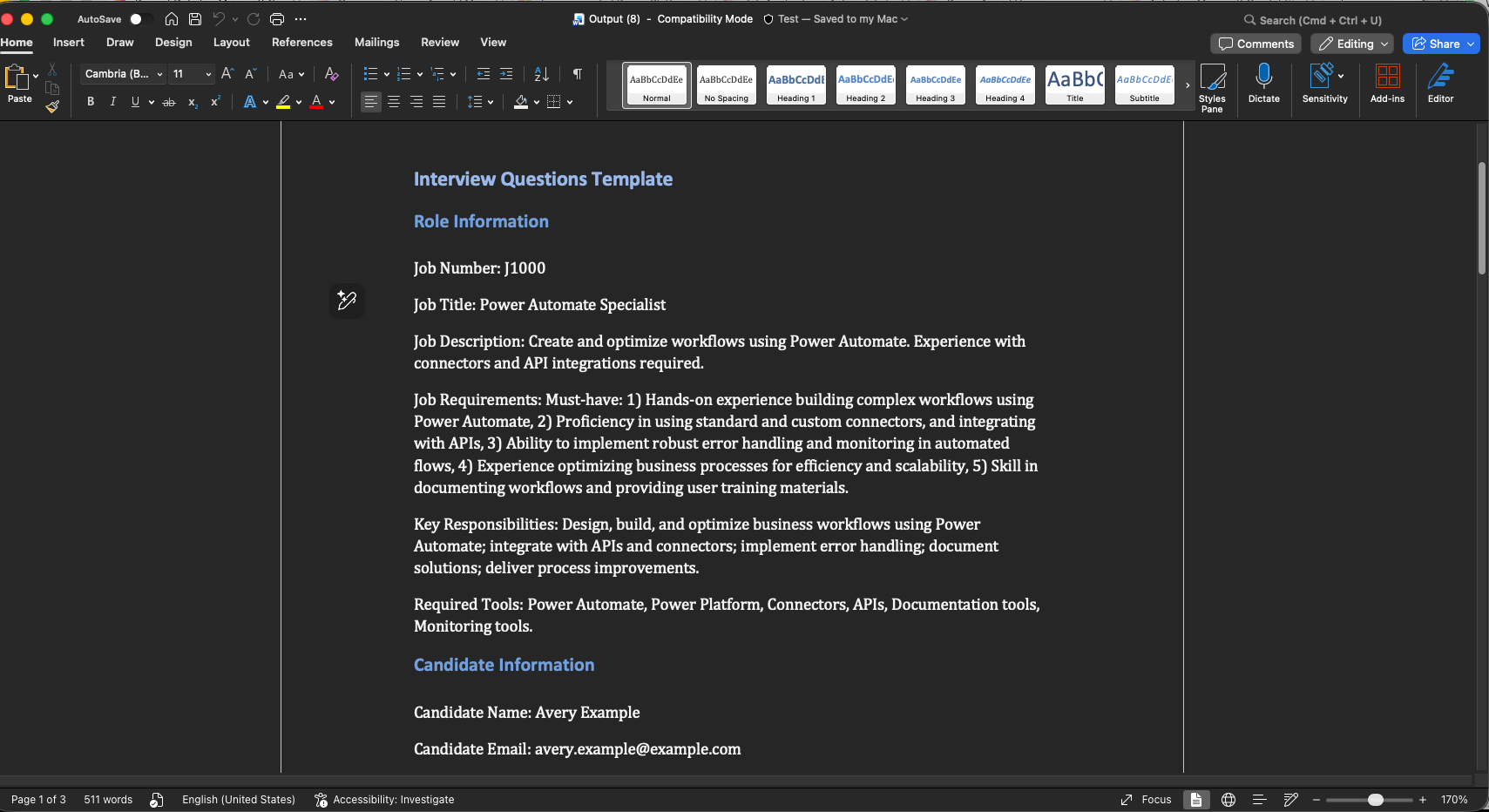Image resolution: width=1489 pixels, height=812 pixels.
Task: Open the Styles Pane
Action: pos(1212,87)
